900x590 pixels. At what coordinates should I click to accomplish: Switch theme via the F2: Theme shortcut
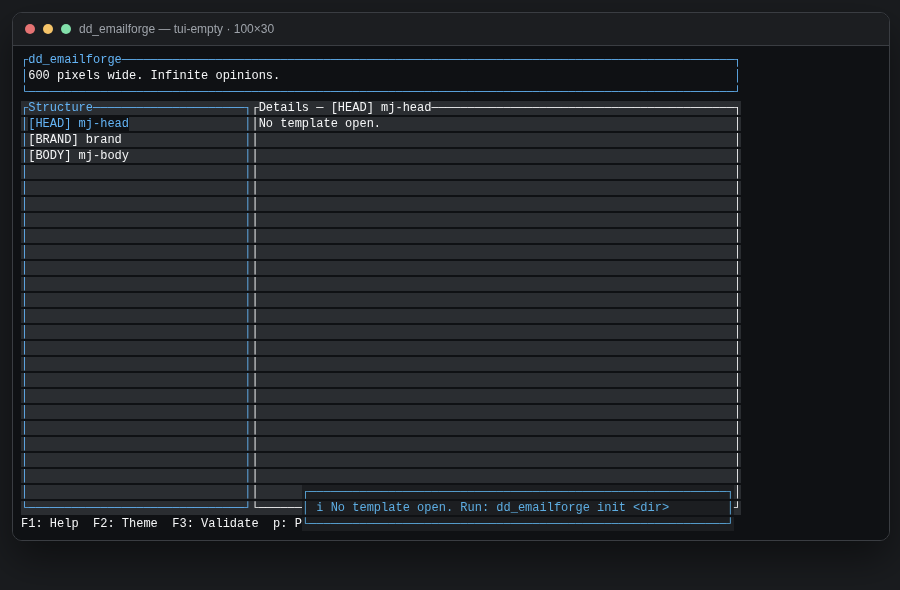pyautogui.click(x=125, y=523)
